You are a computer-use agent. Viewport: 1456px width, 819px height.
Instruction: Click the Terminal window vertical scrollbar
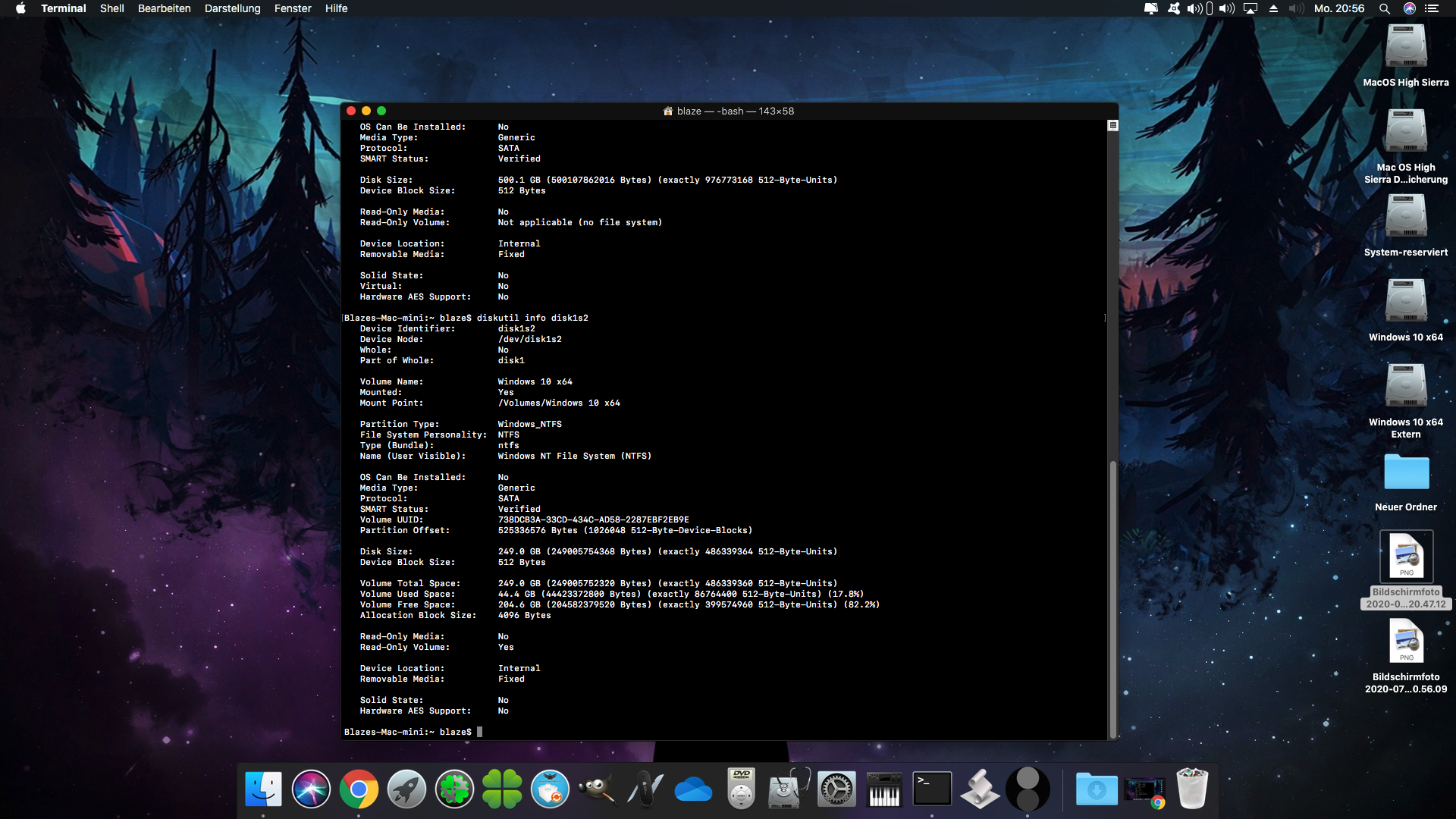coord(1112,598)
